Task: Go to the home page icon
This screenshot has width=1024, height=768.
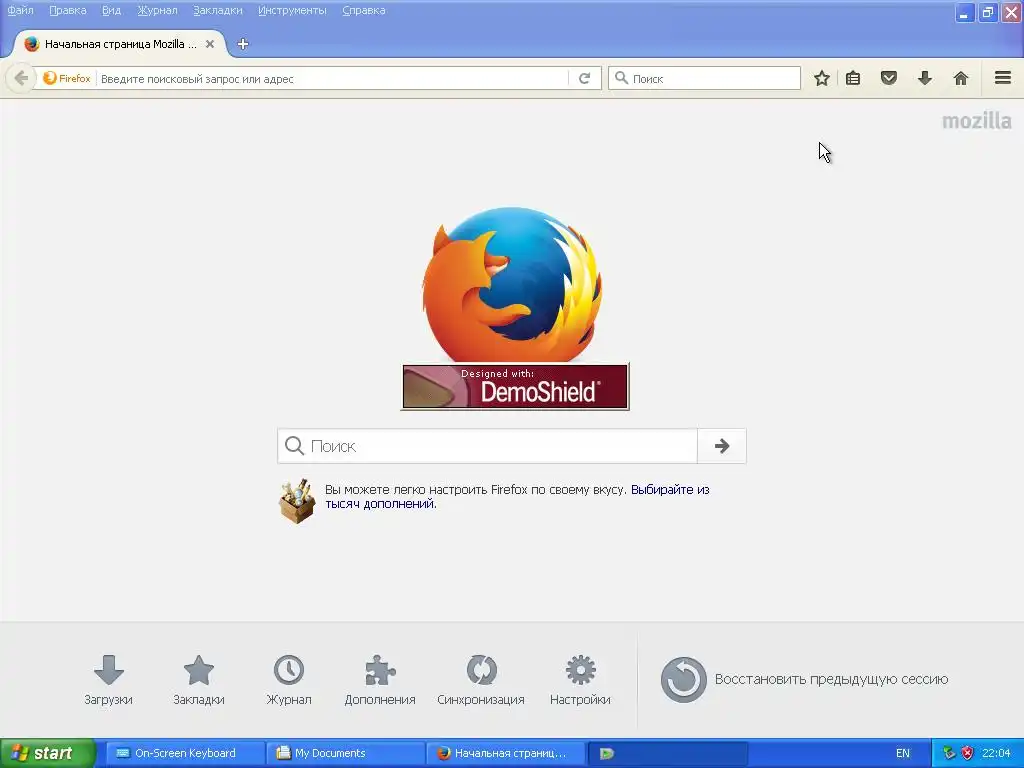Action: (x=961, y=78)
